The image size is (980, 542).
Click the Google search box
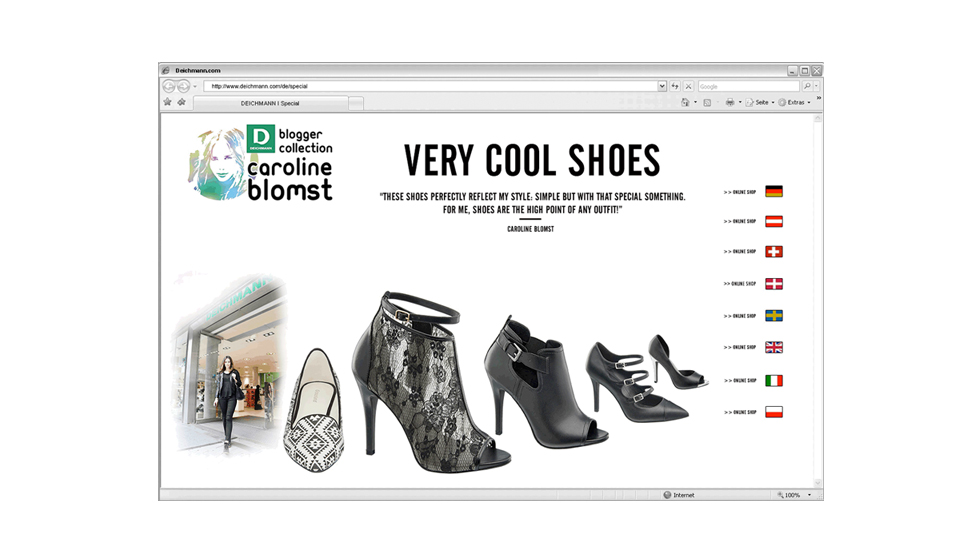[749, 86]
